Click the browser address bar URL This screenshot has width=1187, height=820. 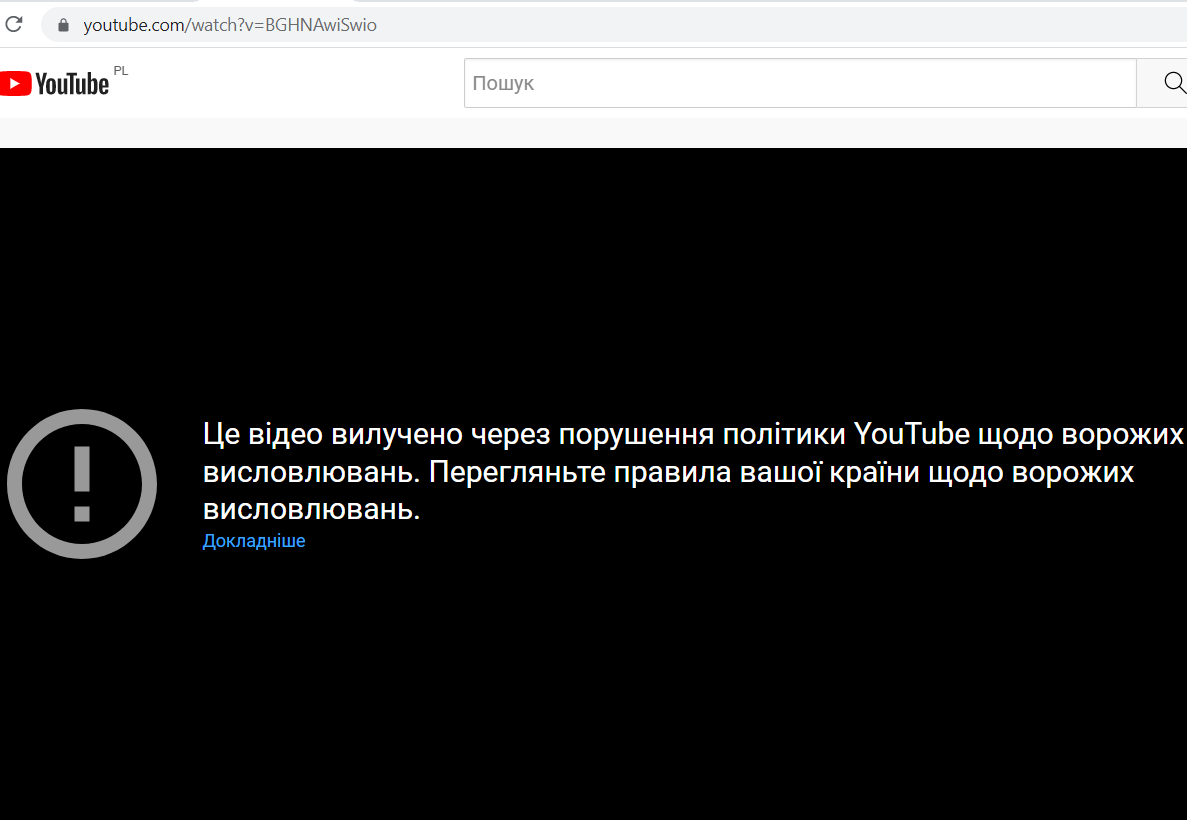[x=600, y=25]
